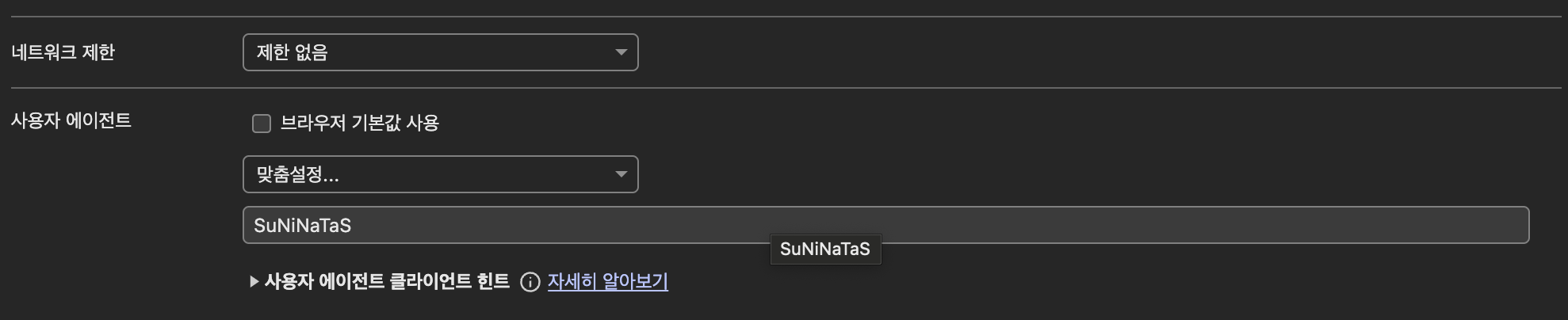The width and height of the screenshot is (1568, 320).
Task: Click the blank middle area of 제한 없음 selector
Action: [468, 52]
